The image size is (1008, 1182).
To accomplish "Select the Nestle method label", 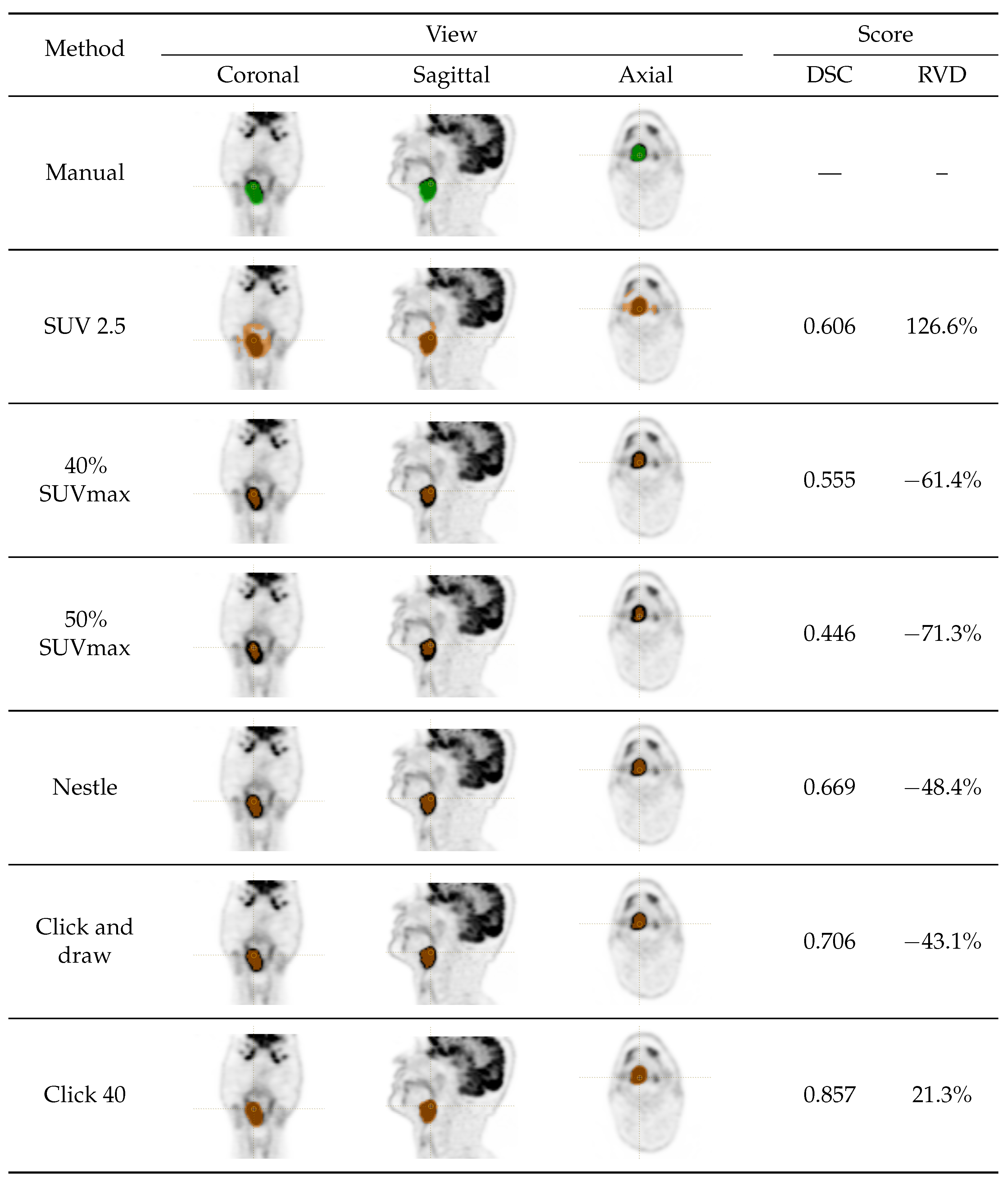I will coord(84,787).
